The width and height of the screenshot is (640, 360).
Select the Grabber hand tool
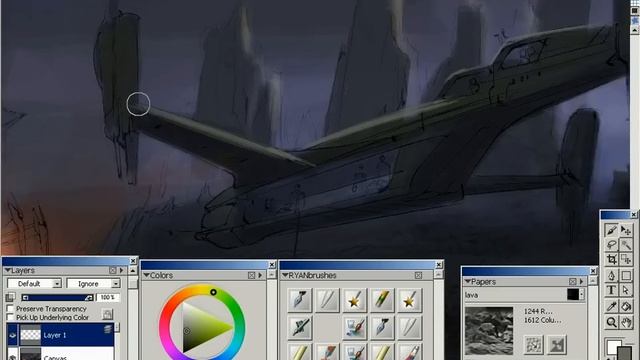(x=626, y=322)
